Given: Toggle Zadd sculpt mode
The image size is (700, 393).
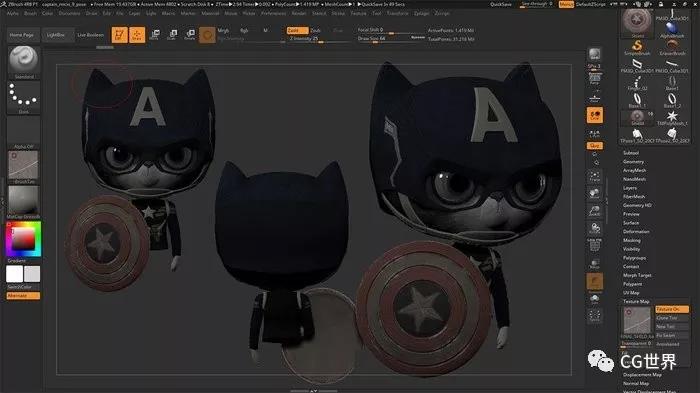Looking at the screenshot, I should pyautogui.click(x=297, y=30).
